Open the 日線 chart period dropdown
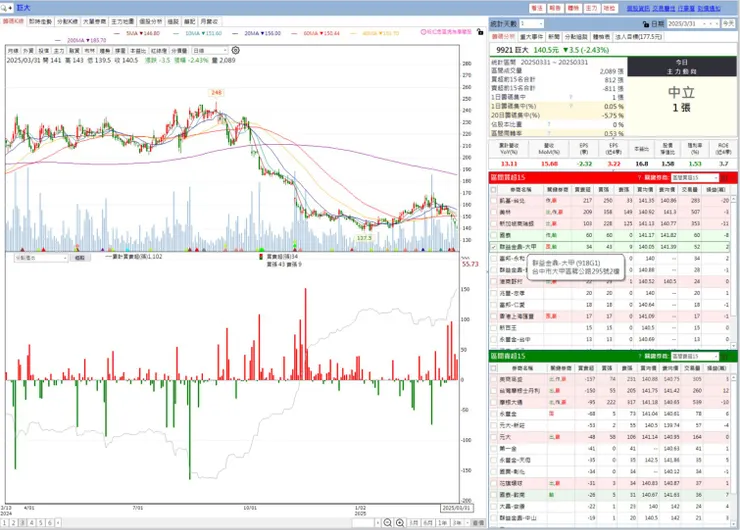 pos(210,50)
